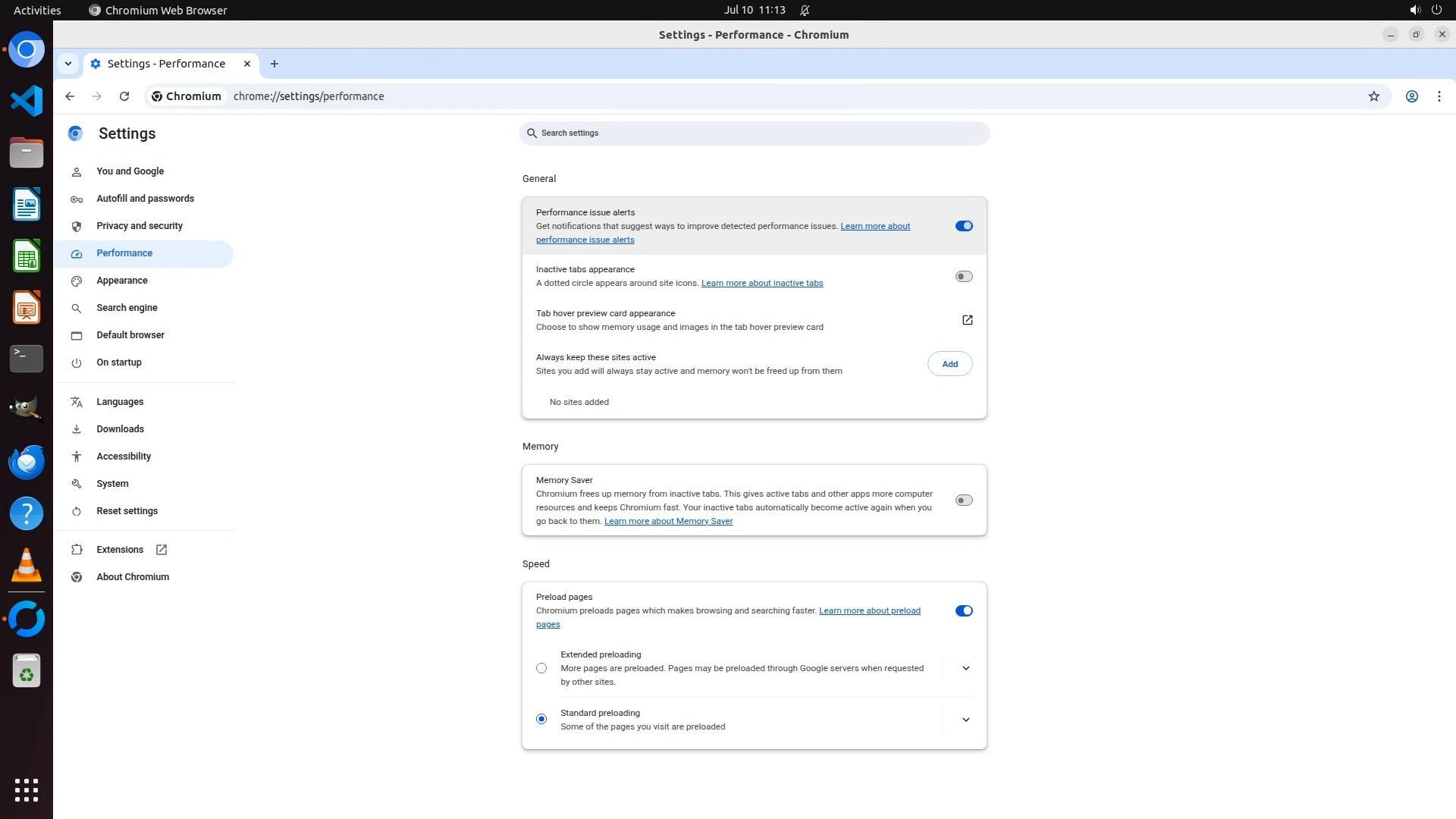The image size is (1456, 819).
Task: Turn on Memory Saver switch
Action: click(963, 500)
